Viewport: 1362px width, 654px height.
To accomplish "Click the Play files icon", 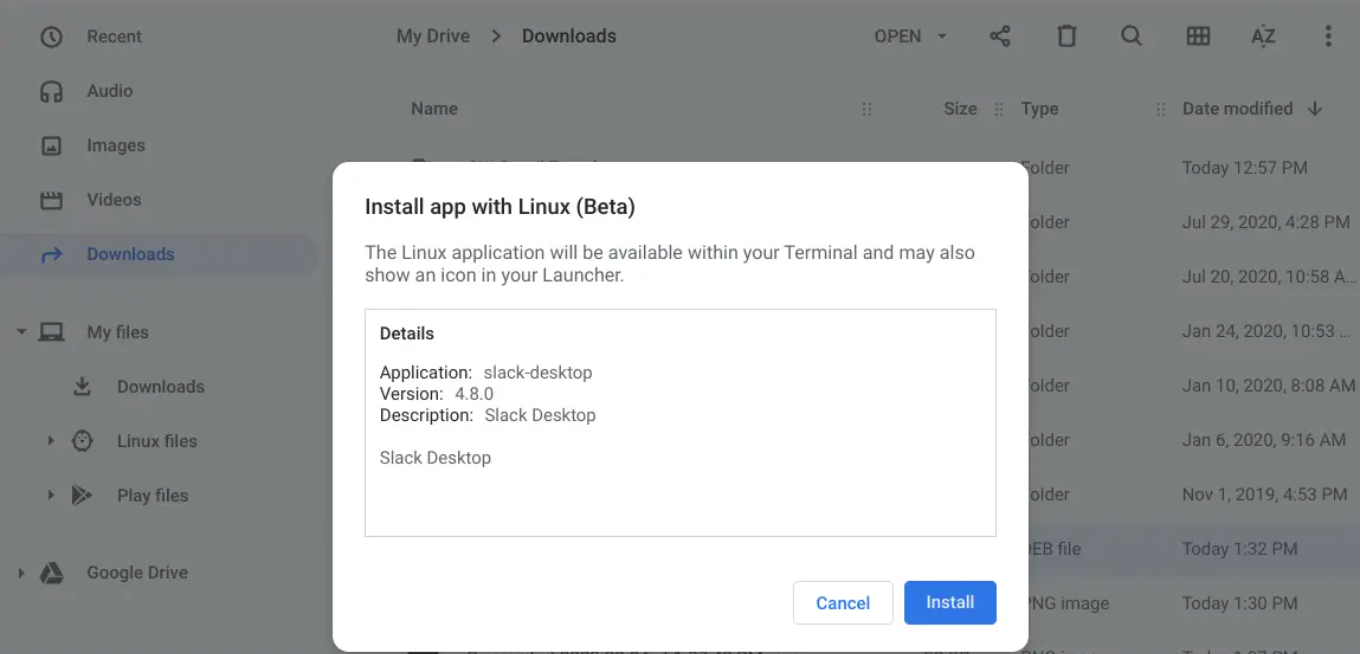I will [x=82, y=495].
